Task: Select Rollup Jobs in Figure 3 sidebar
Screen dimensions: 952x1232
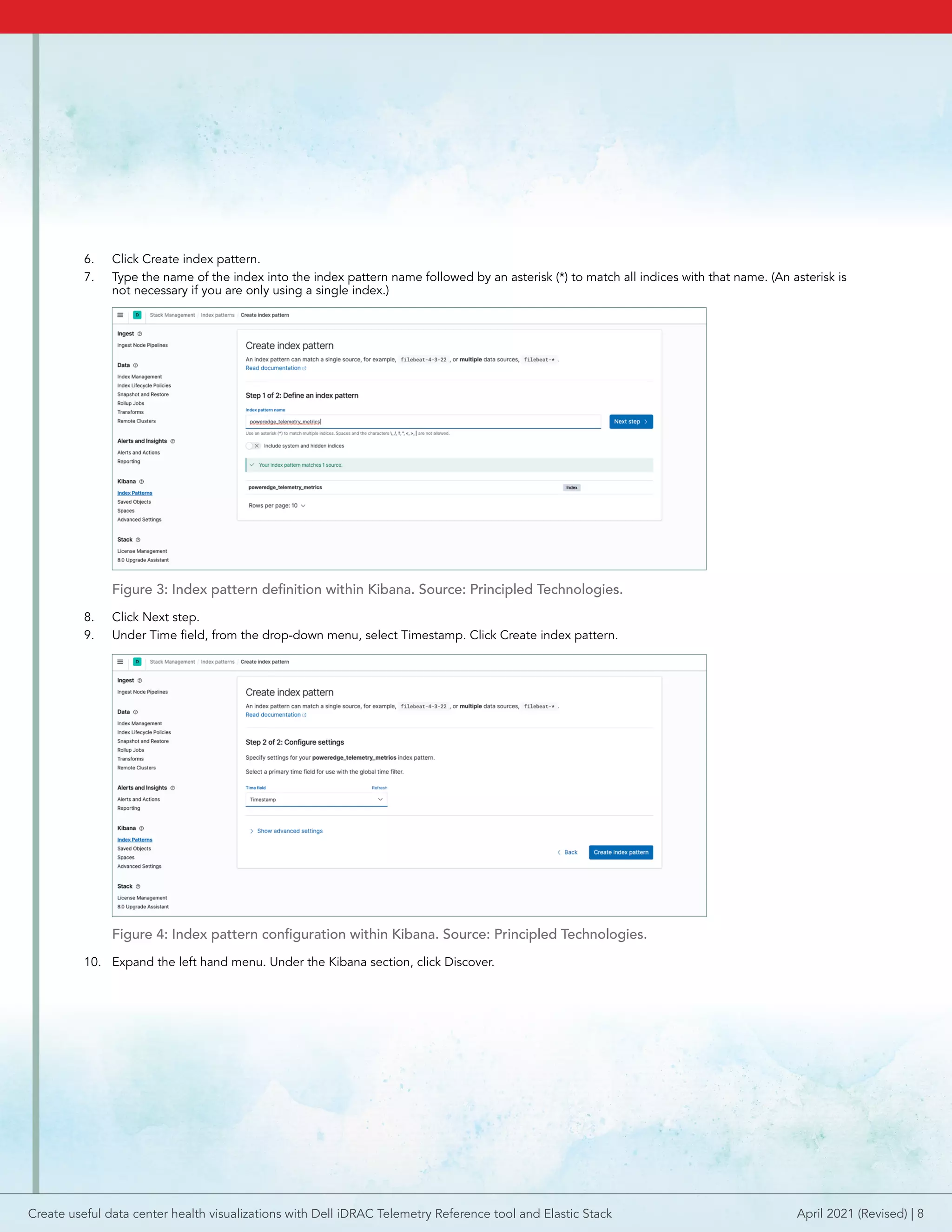Action: 131,404
